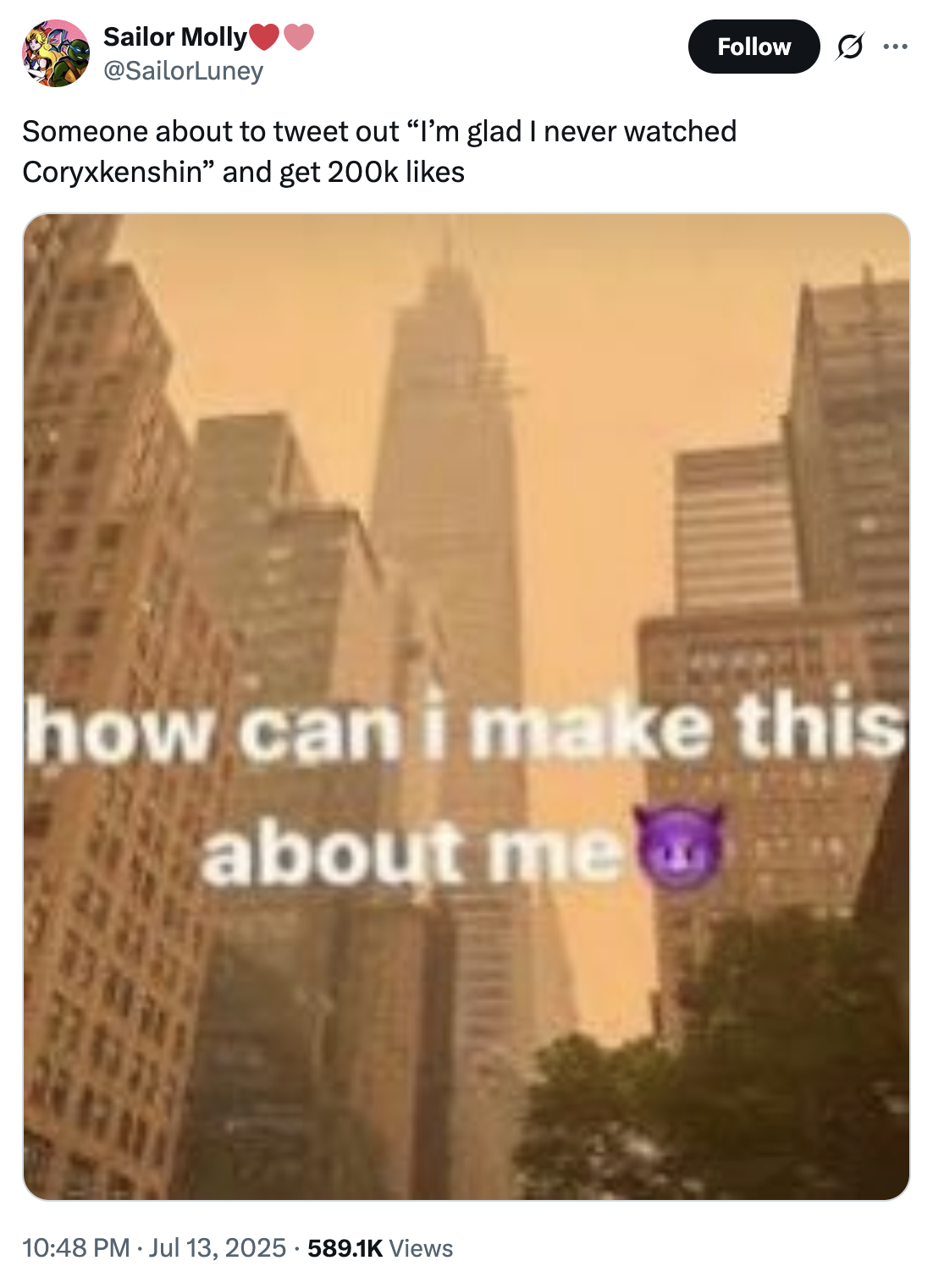
Task: Click the pink heart emoji beside the name
Action: (x=298, y=36)
